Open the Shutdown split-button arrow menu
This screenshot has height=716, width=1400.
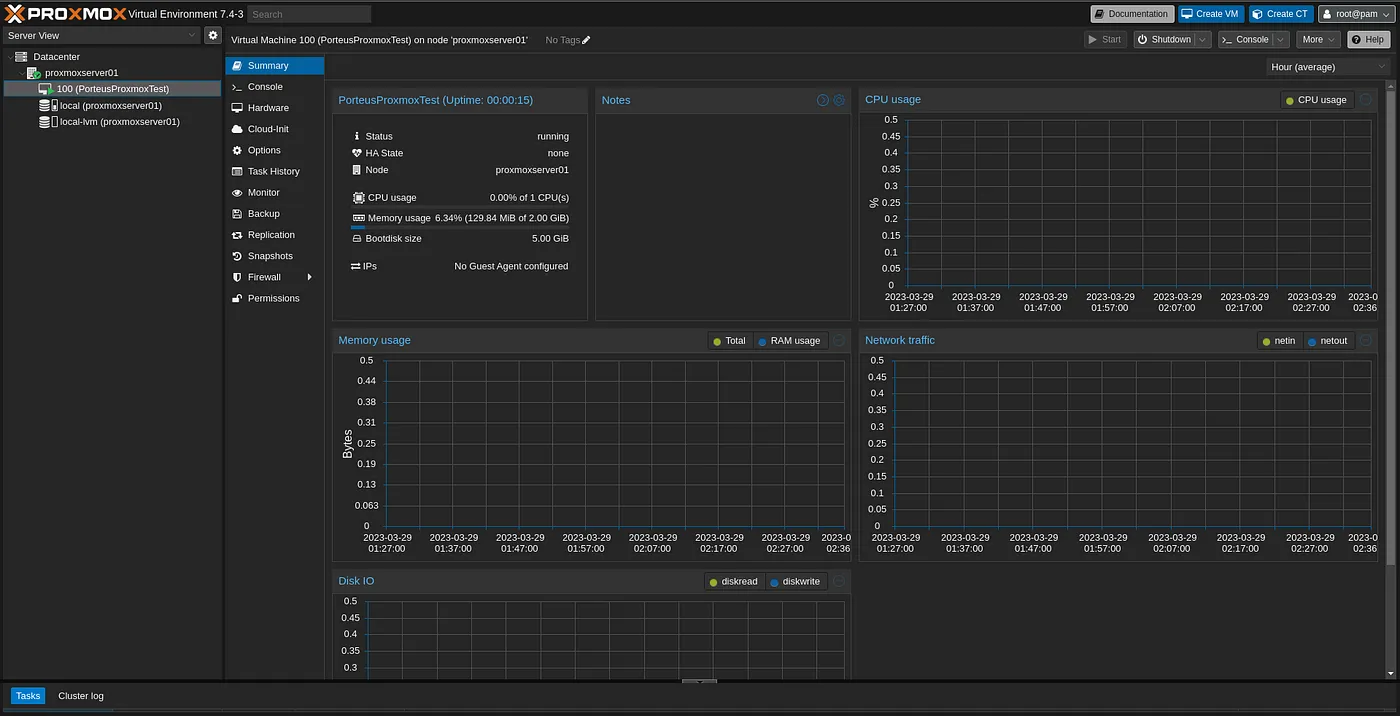1202,40
